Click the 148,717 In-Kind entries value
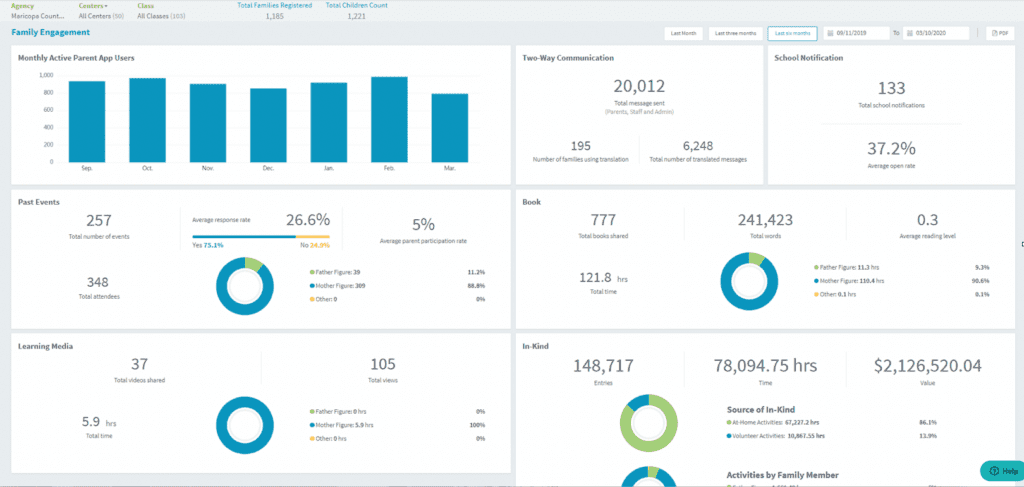Viewport: 1024px width, 487px height. [603, 366]
